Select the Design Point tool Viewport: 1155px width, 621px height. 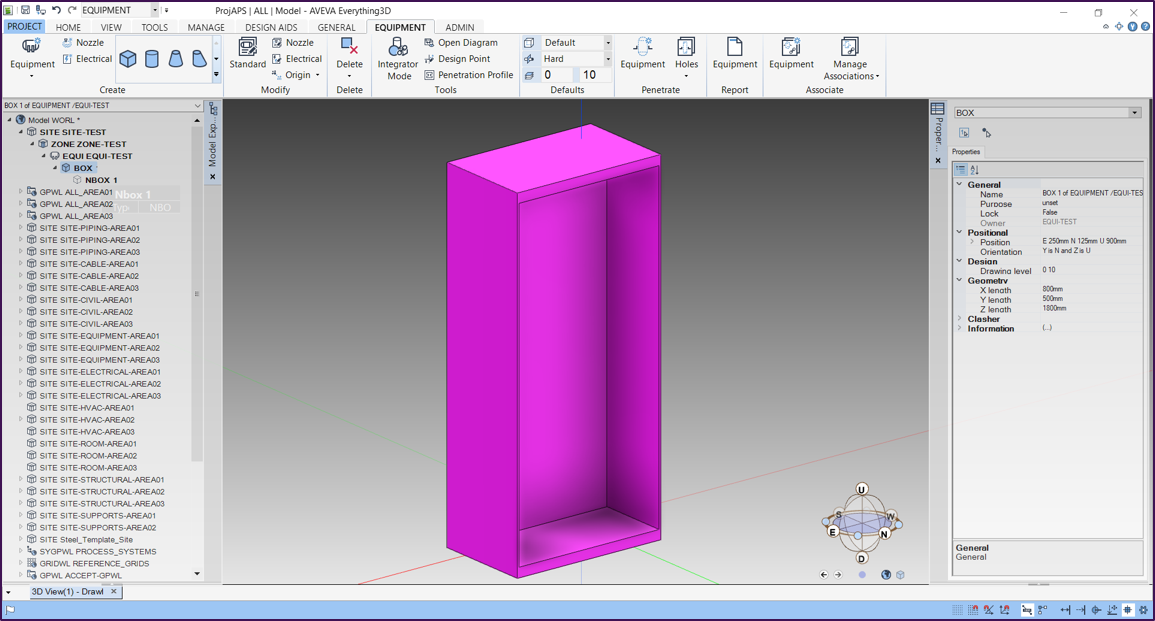click(x=457, y=59)
